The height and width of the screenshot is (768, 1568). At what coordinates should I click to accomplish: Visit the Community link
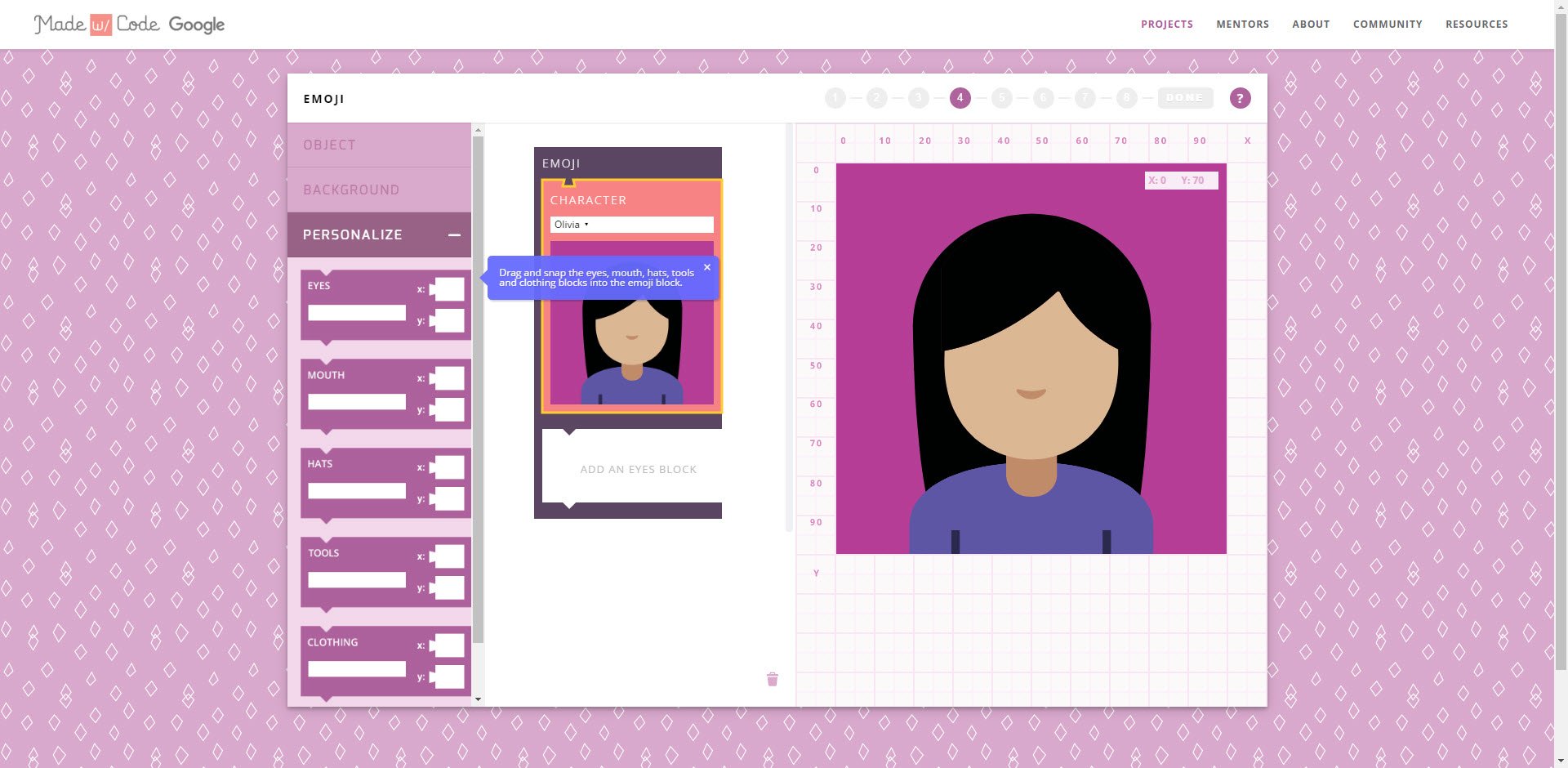[1387, 25]
